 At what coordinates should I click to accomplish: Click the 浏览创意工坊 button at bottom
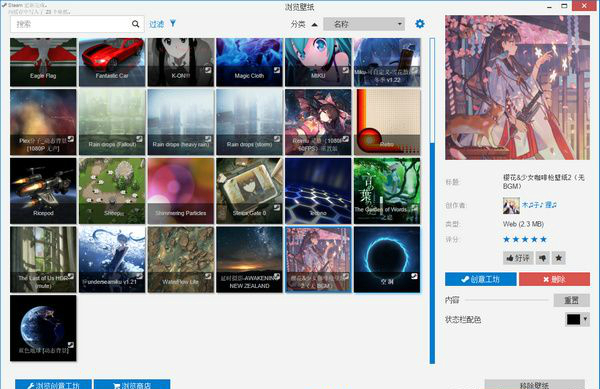point(54,384)
